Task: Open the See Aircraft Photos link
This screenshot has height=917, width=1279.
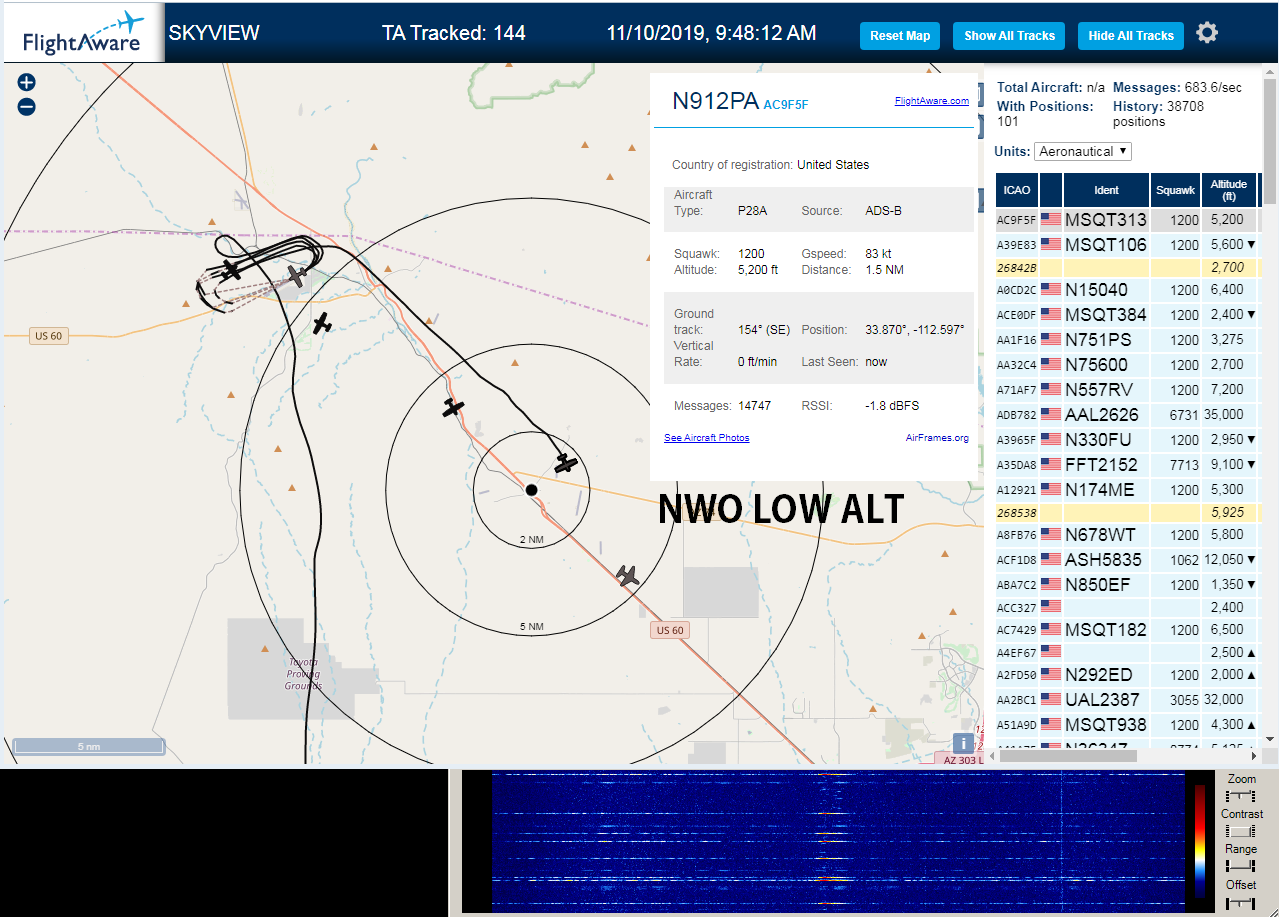Action: click(x=706, y=438)
